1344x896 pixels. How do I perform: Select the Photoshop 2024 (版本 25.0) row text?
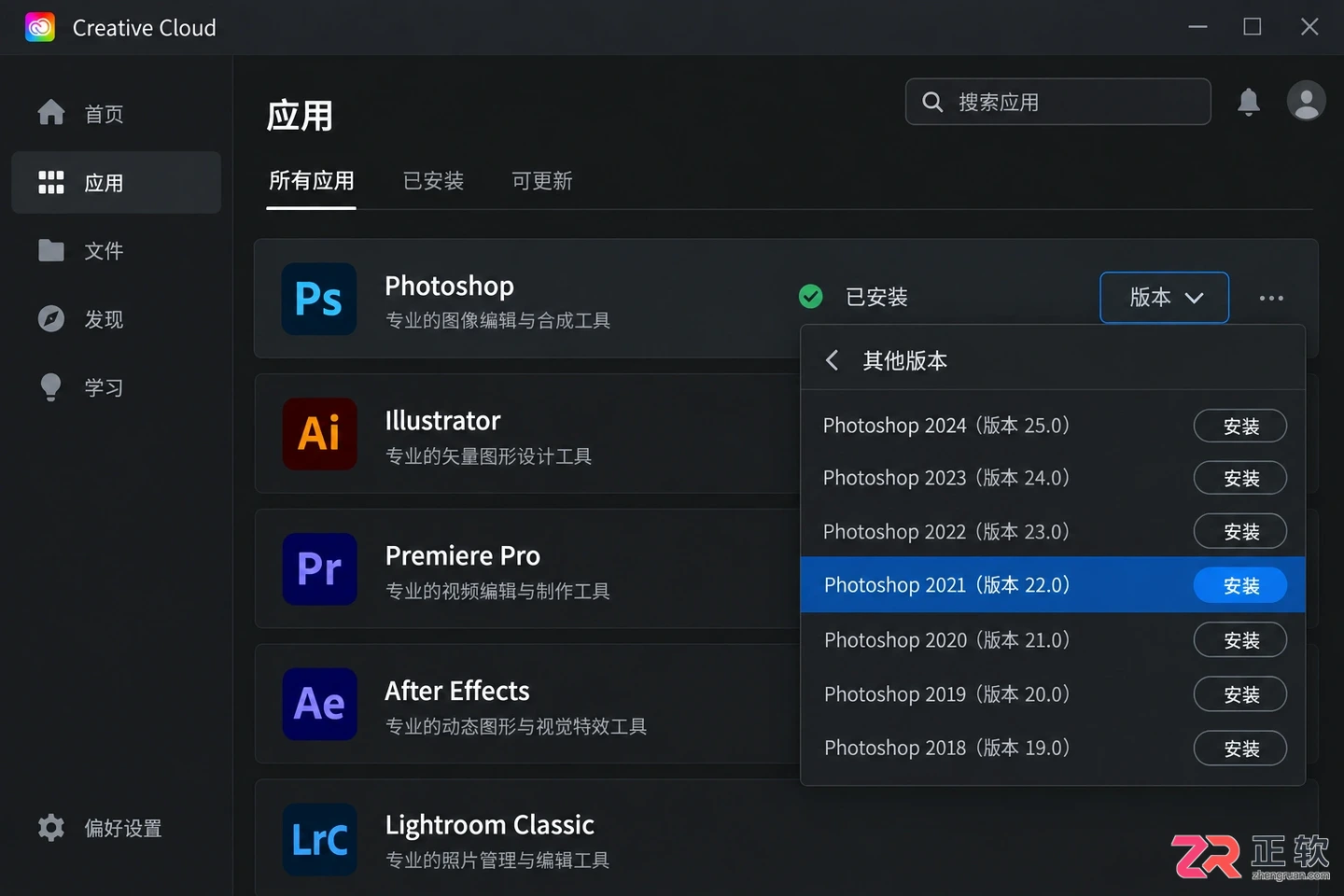tap(945, 426)
